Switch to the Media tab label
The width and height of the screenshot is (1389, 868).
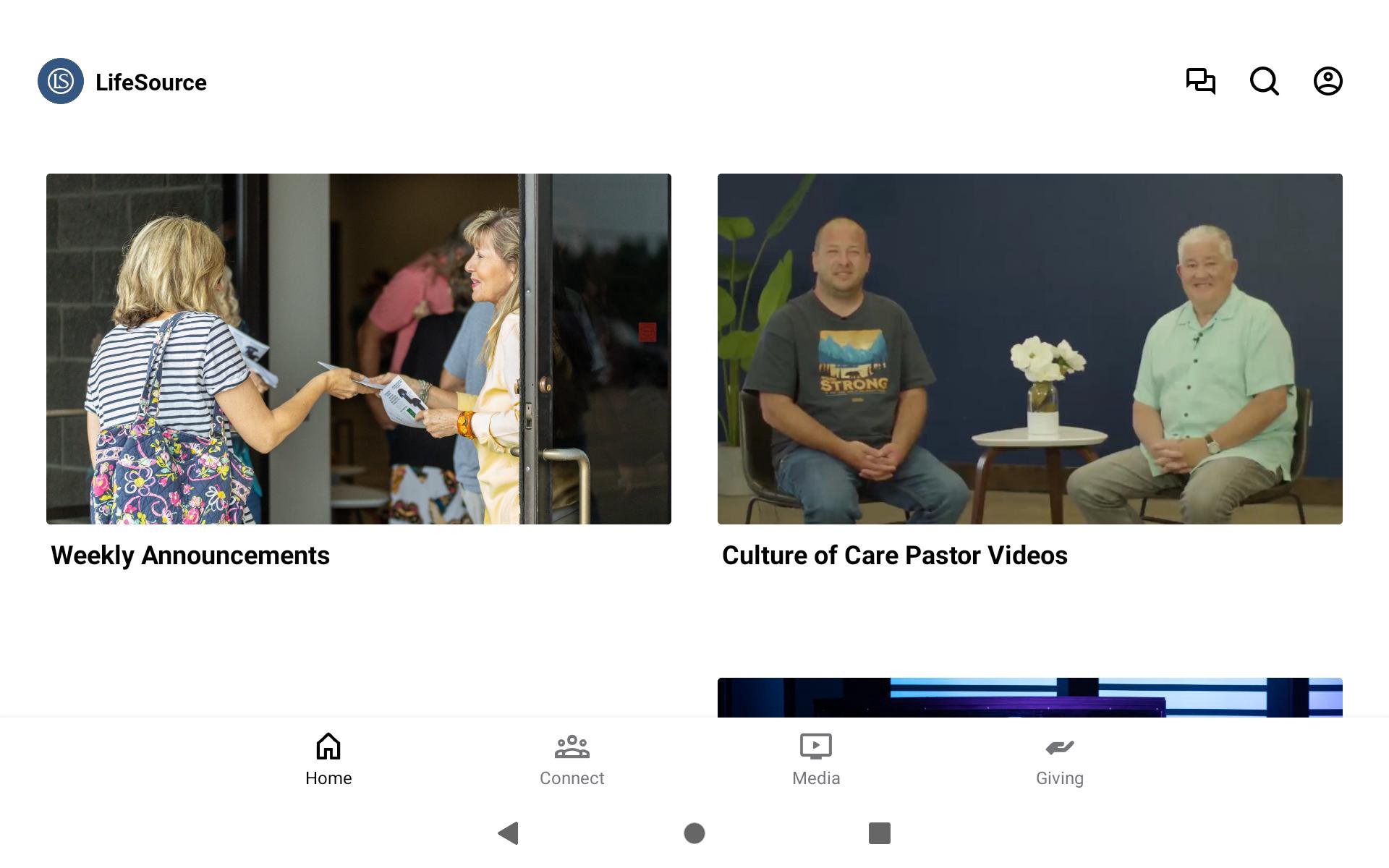[x=816, y=778]
